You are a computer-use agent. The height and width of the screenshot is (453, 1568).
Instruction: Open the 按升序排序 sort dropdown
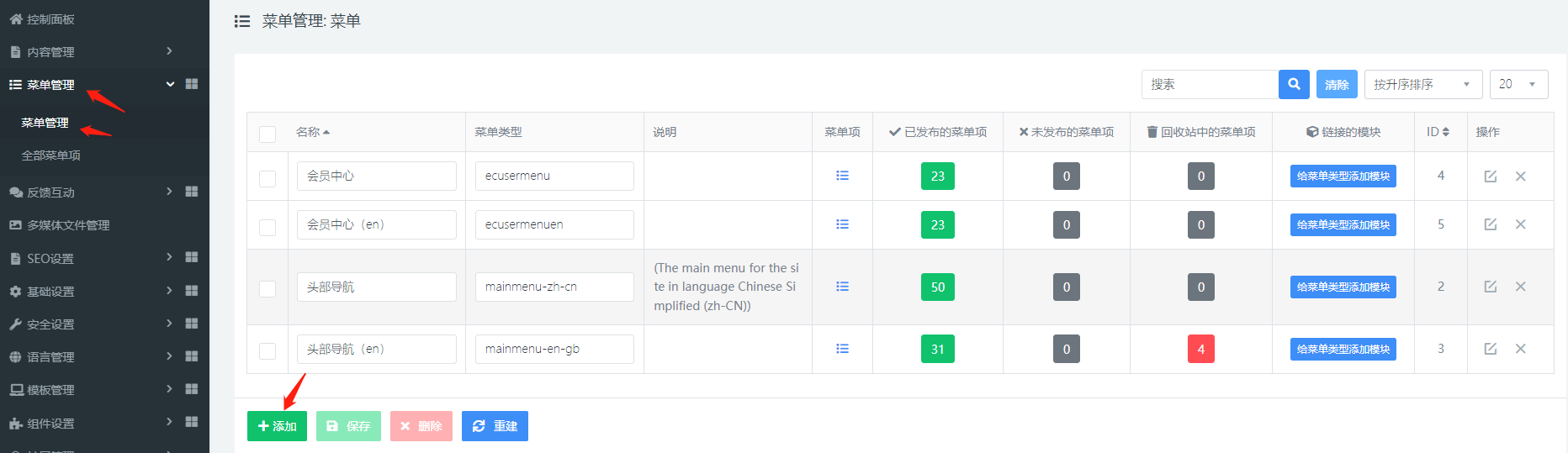pyautogui.click(x=1422, y=84)
